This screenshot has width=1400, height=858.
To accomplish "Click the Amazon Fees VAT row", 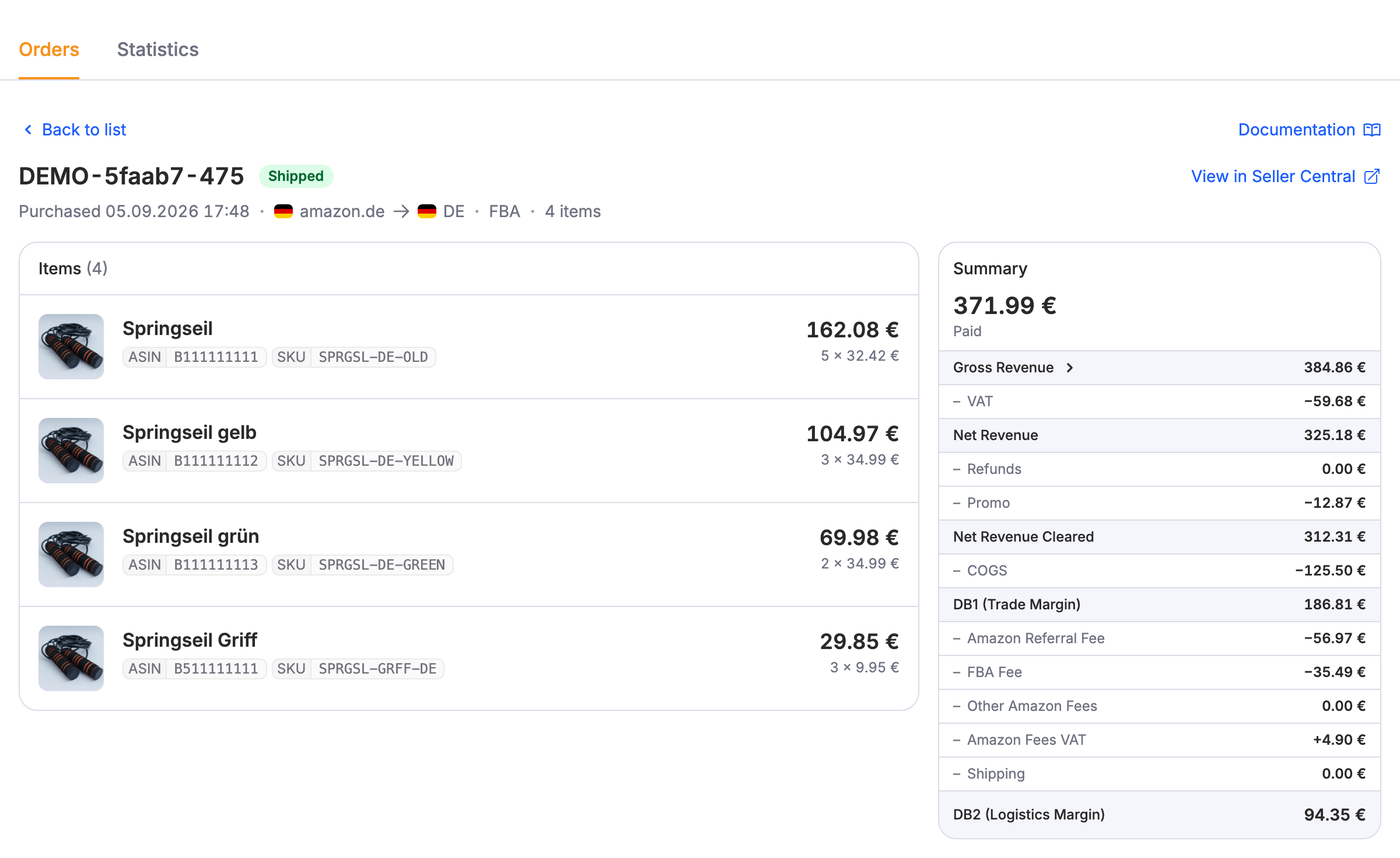I will click(1159, 740).
